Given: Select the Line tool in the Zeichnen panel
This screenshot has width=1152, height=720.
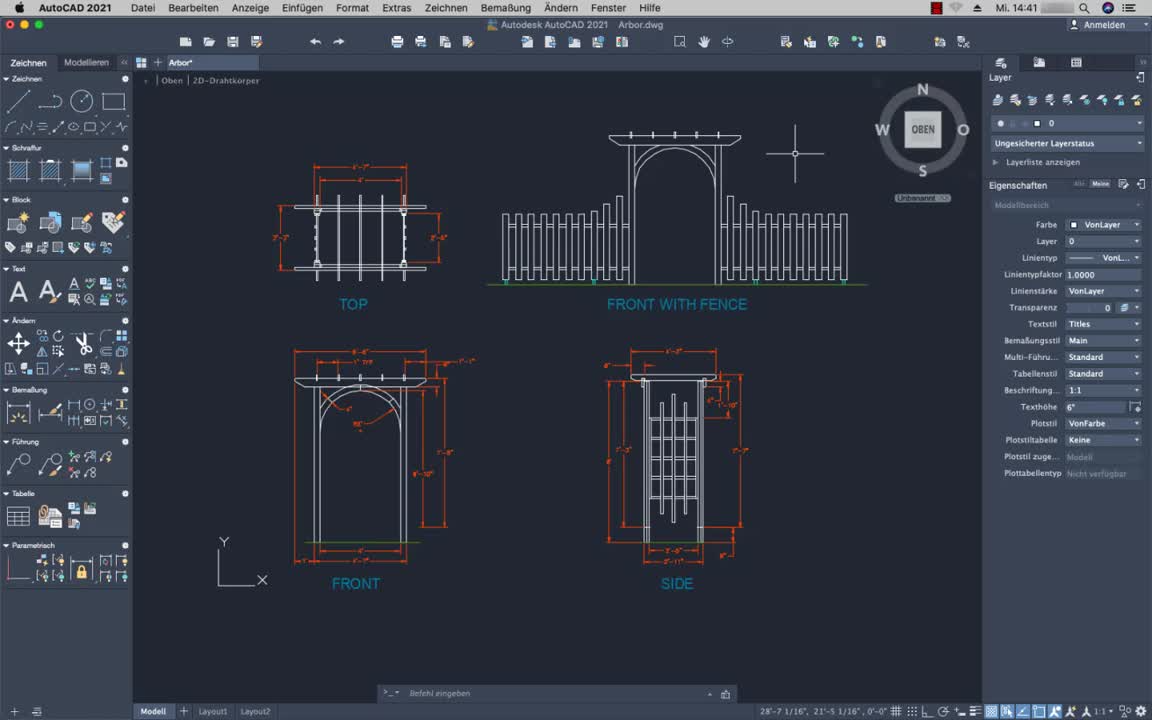Looking at the screenshot, I should [19, 100].
